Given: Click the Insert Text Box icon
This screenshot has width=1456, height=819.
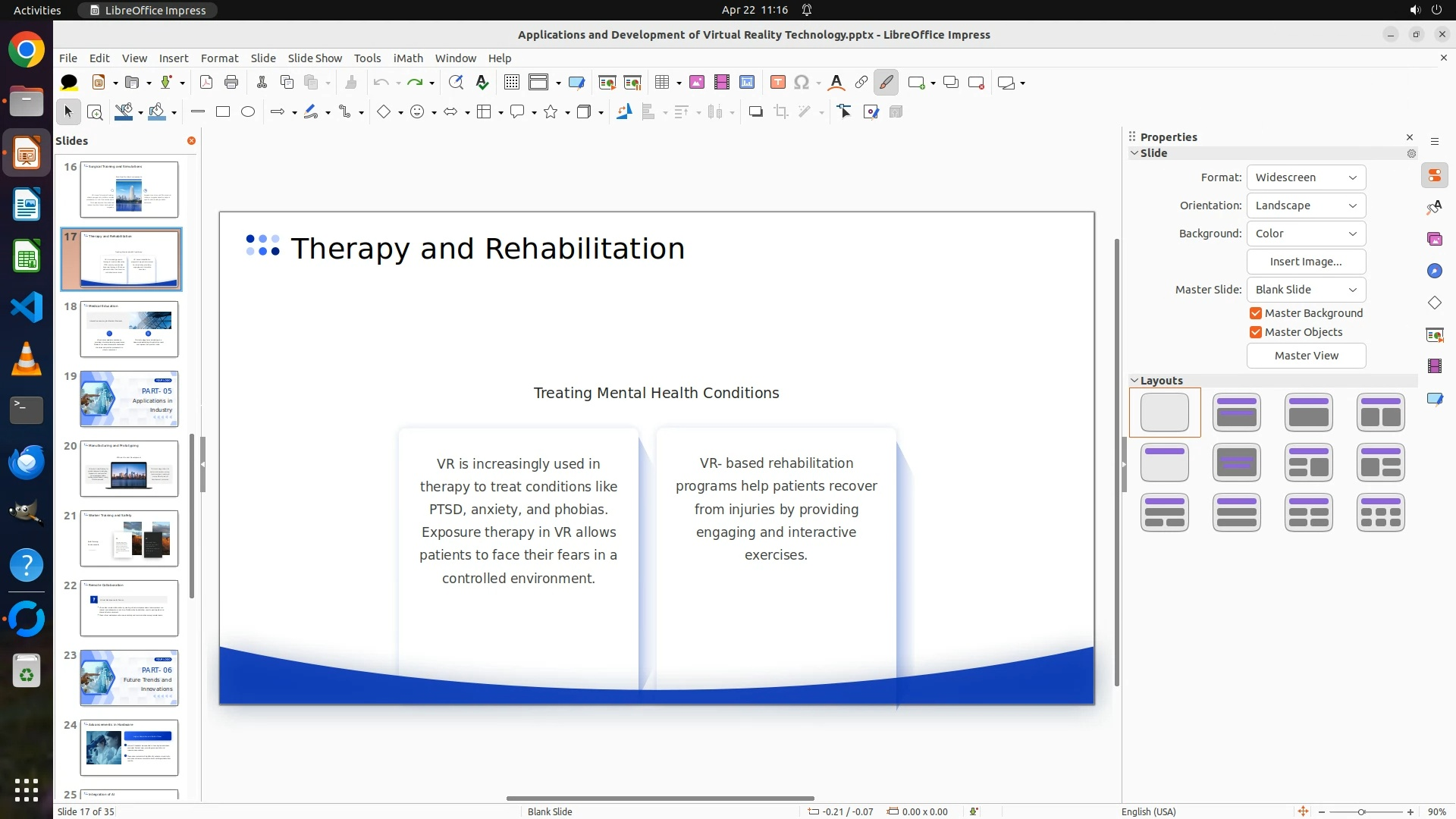Looking at the screenshot, I should click(777, 83).
